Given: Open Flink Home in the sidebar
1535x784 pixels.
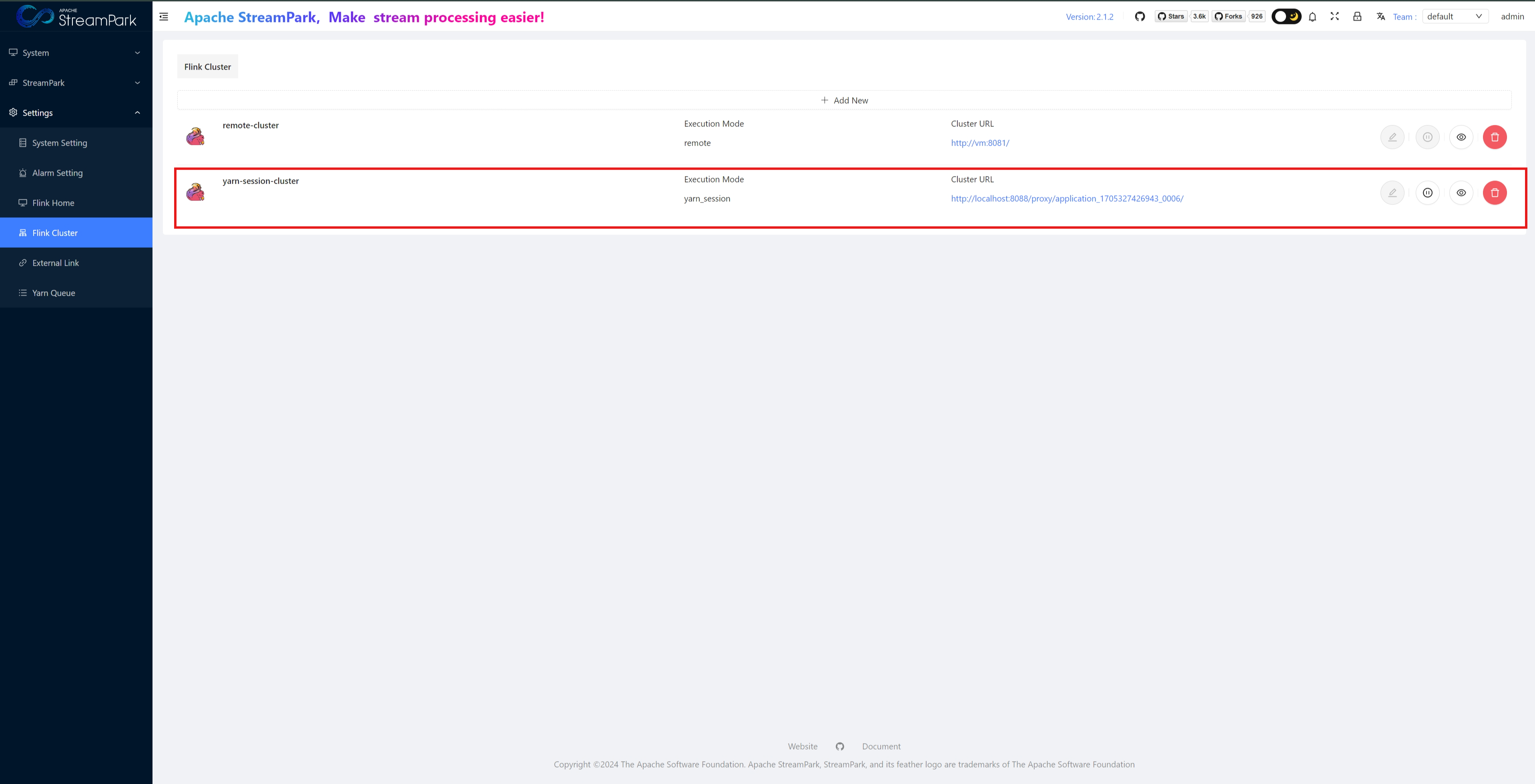Looking at the screenshot, I should tap(53, 203).
